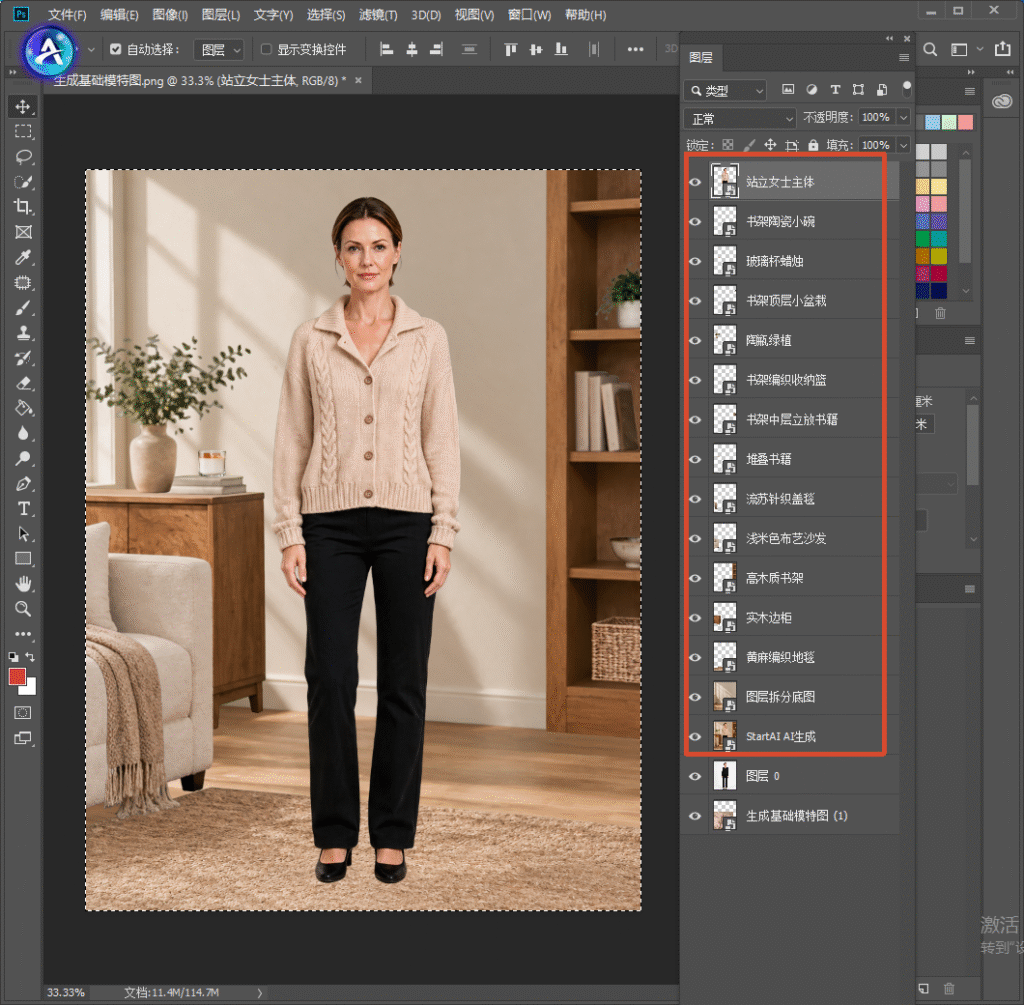This screenshot has width=1024, height=1005.
Task: Select the Pen tool
Action: click(23, 484)
